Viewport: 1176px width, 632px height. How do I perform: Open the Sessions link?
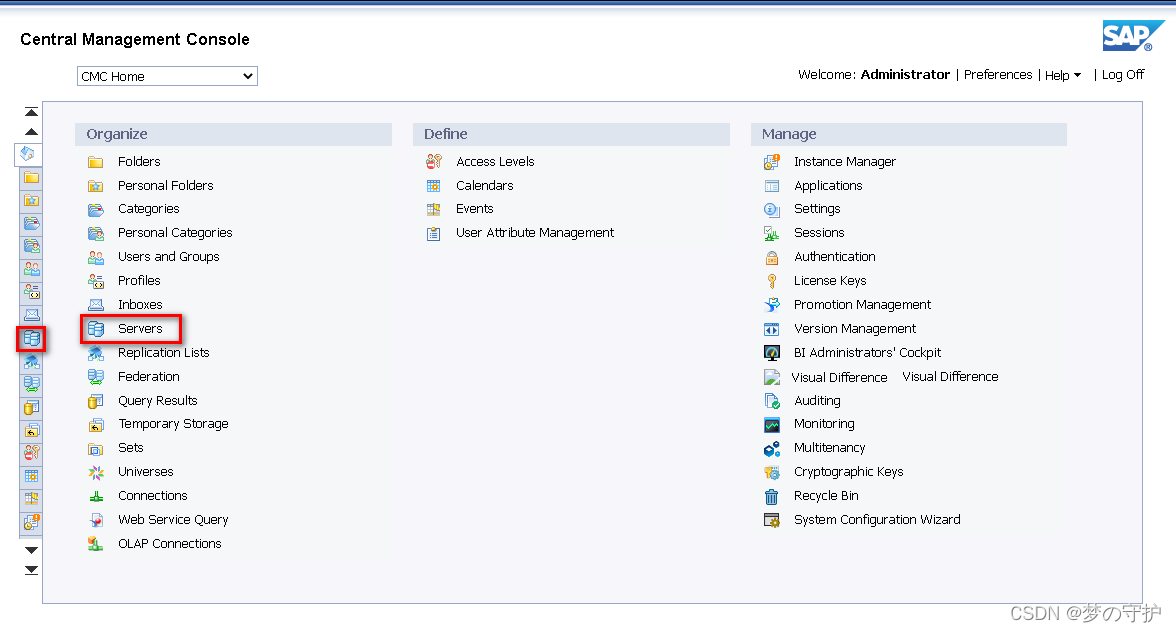[819, 232]
